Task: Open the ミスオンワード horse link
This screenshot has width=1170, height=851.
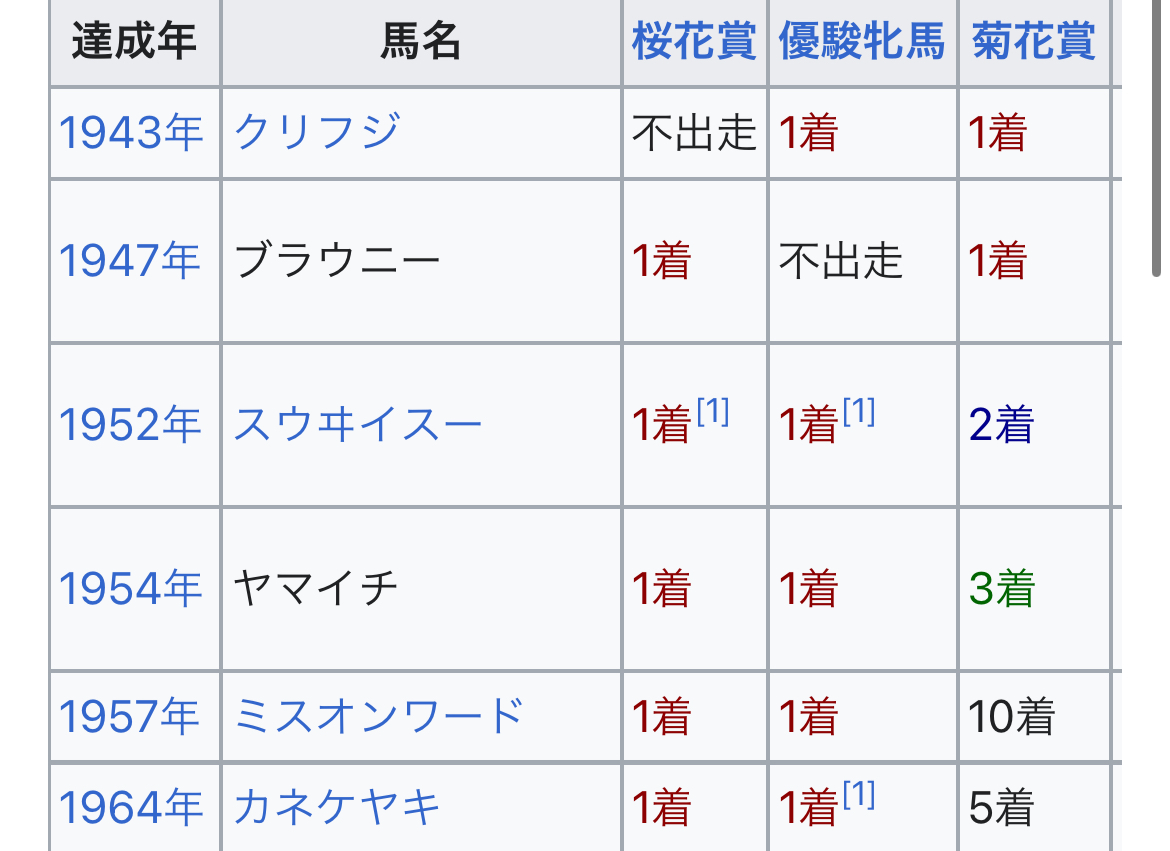Action: coord(379,717)
